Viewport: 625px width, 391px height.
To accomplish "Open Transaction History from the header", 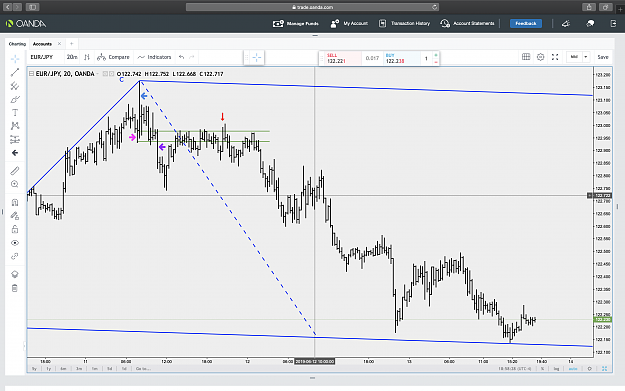I will (404, 24).
